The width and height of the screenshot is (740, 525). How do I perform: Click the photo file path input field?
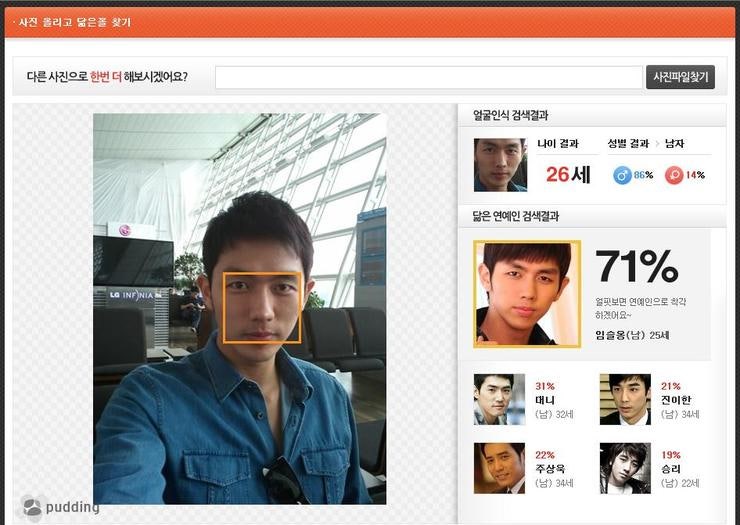click(x=428, y=77)
